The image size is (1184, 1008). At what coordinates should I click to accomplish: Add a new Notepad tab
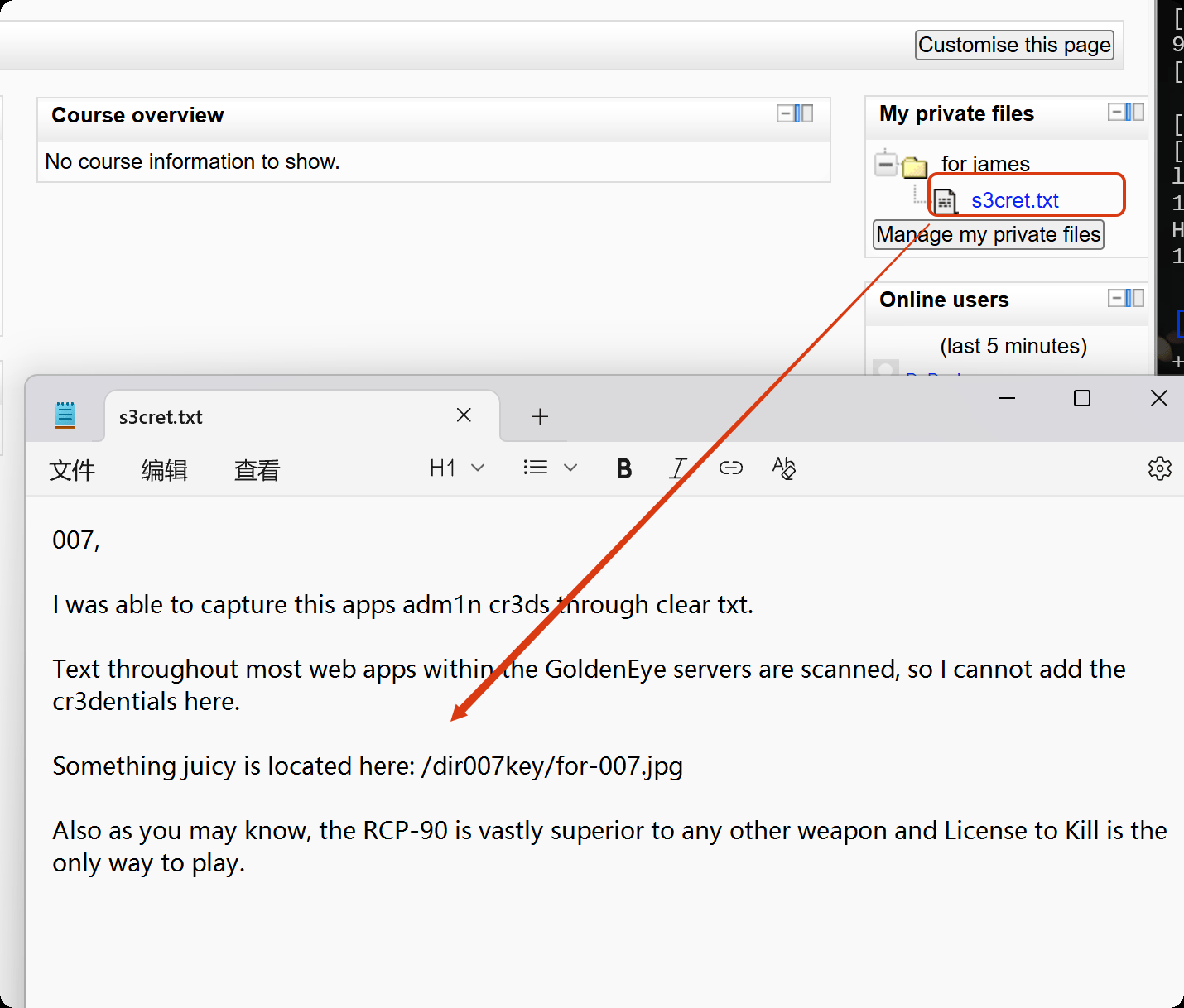tap(540, 416)
